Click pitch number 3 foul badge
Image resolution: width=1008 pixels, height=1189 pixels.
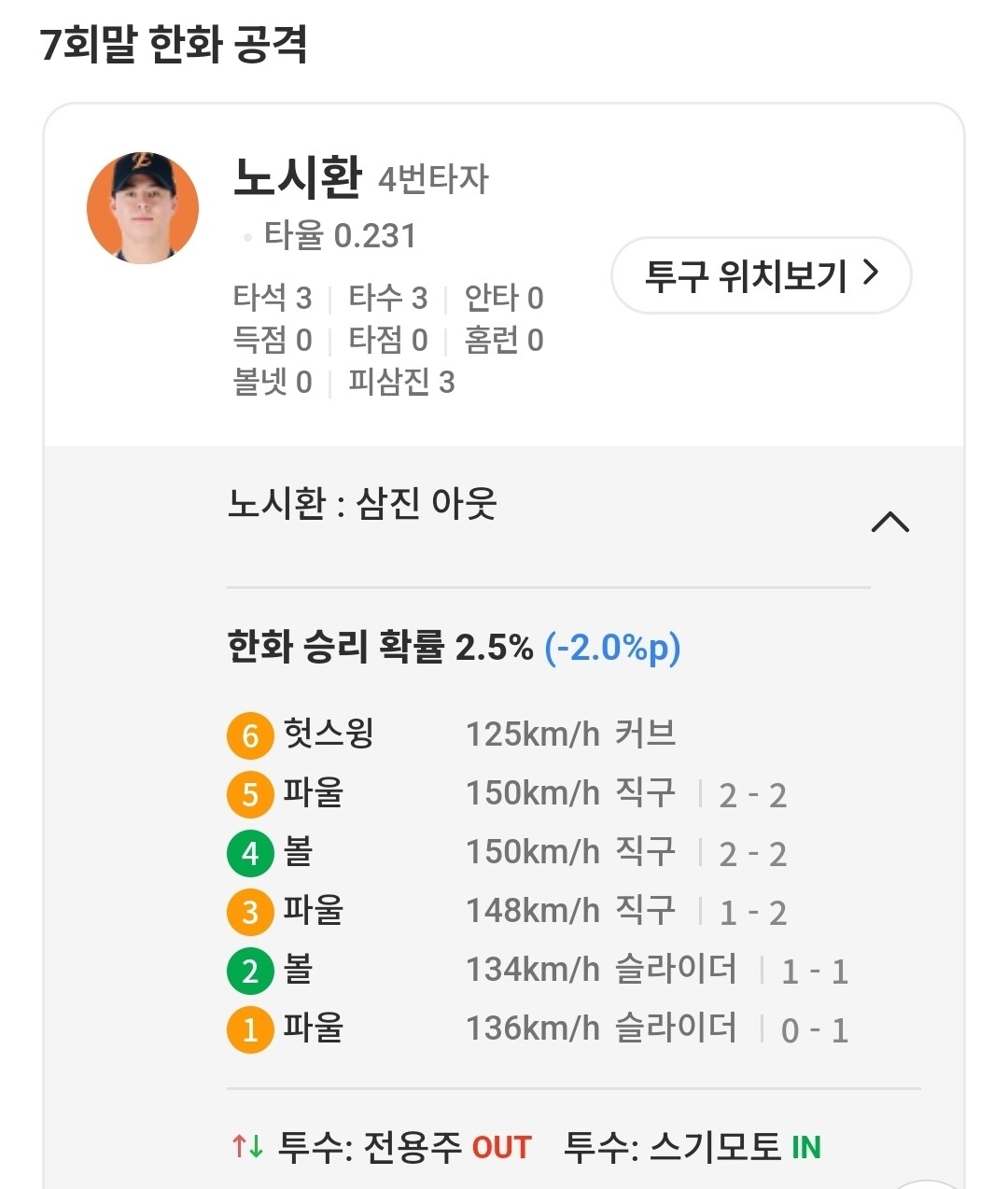pyautogui.click(x=249, y=912)
